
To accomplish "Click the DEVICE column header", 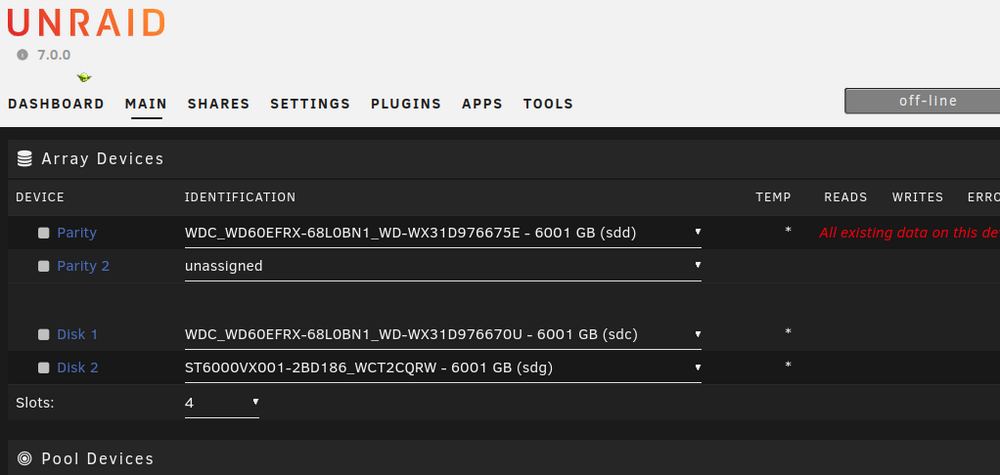I will (x=40, y=197).
